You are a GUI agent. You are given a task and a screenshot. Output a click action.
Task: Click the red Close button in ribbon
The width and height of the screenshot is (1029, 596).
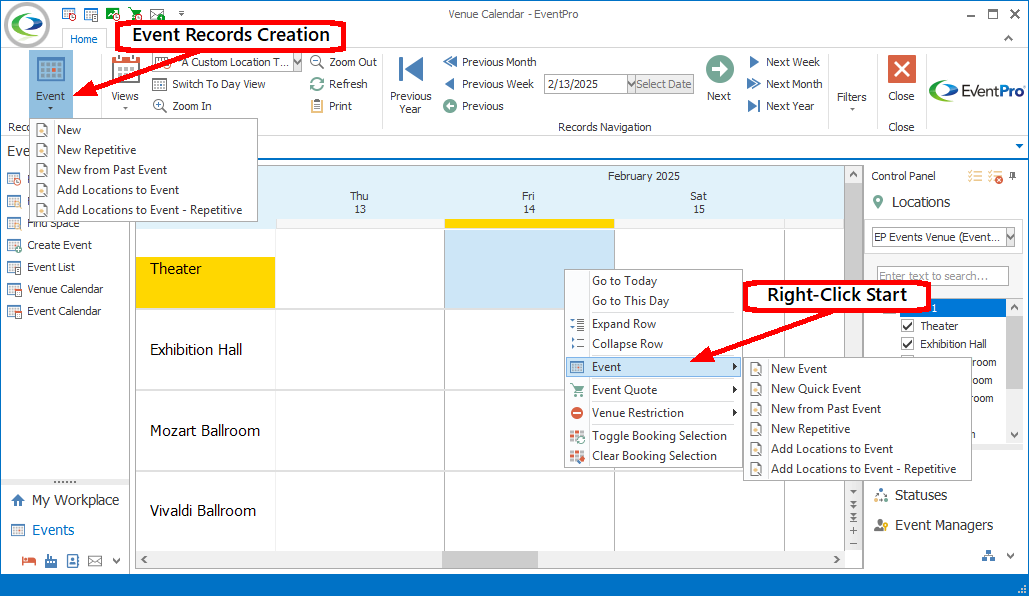click(x=902, y=79)
